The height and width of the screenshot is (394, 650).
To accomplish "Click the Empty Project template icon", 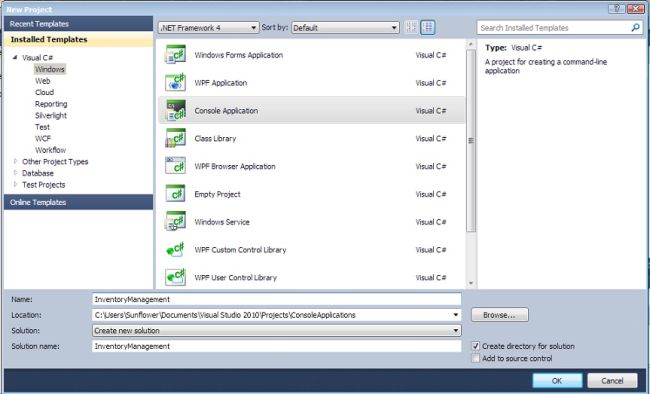I will coord(175,194).
